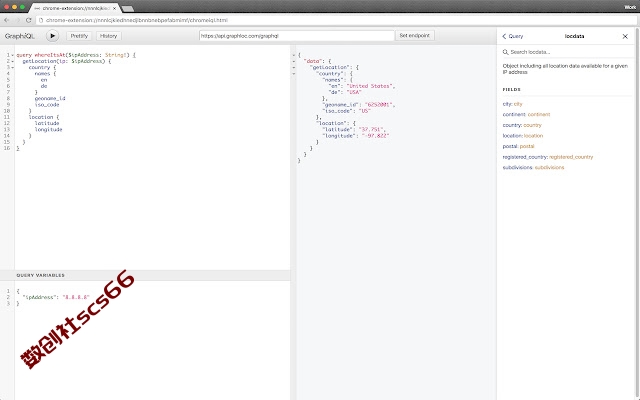This screenshot has height=400, width=640.
Task: Click the "-97.822" longitude result value
Action: pyautogui.click(x=375, y=136)
